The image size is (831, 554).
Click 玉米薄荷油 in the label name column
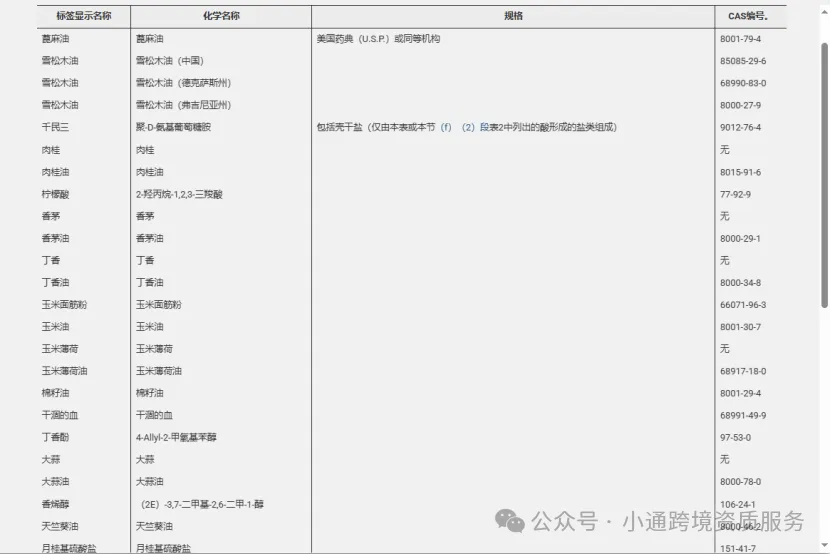64,371
